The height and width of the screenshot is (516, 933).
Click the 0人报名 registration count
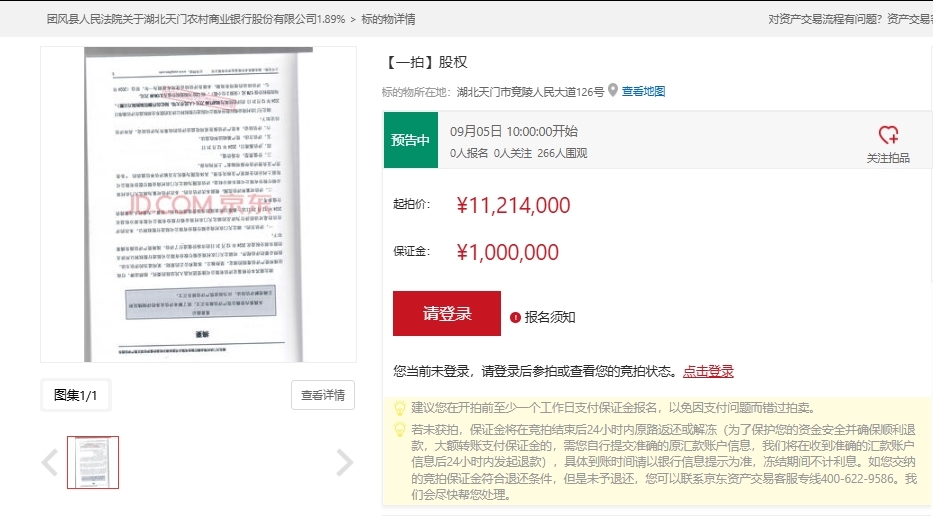point(469,153)
